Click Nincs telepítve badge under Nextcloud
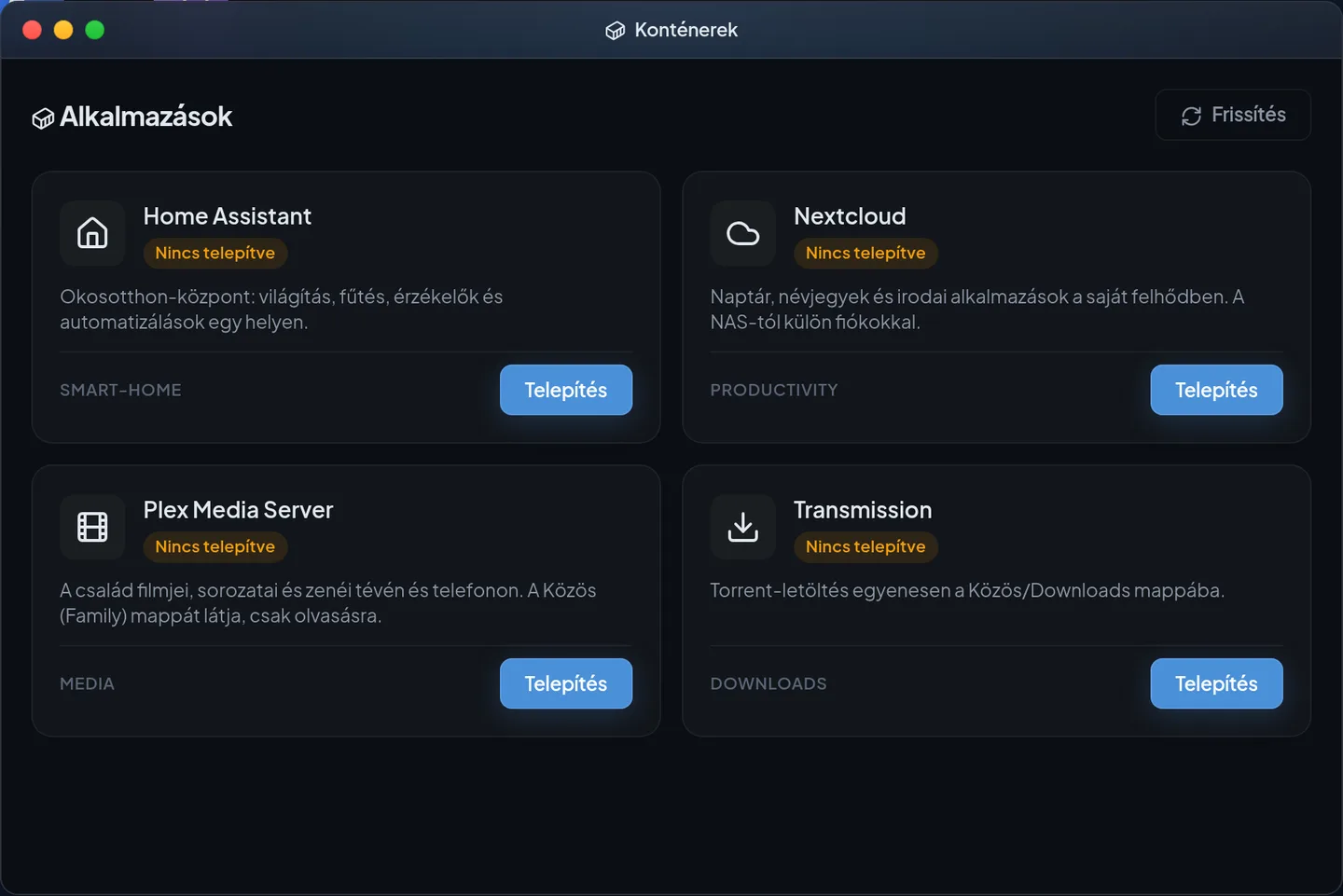The height and width of the screenshot is (896, 1343). click(865, 253)
